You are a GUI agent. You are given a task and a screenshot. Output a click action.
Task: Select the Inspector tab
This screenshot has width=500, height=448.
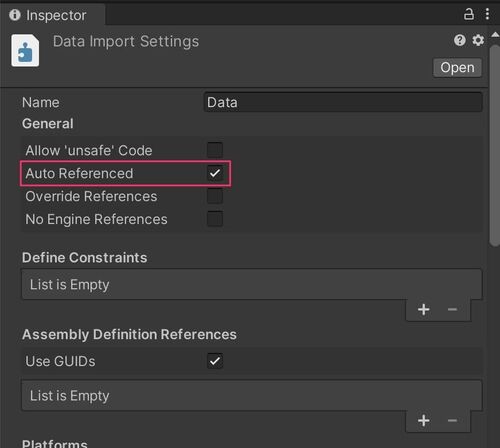click(53, 15)
